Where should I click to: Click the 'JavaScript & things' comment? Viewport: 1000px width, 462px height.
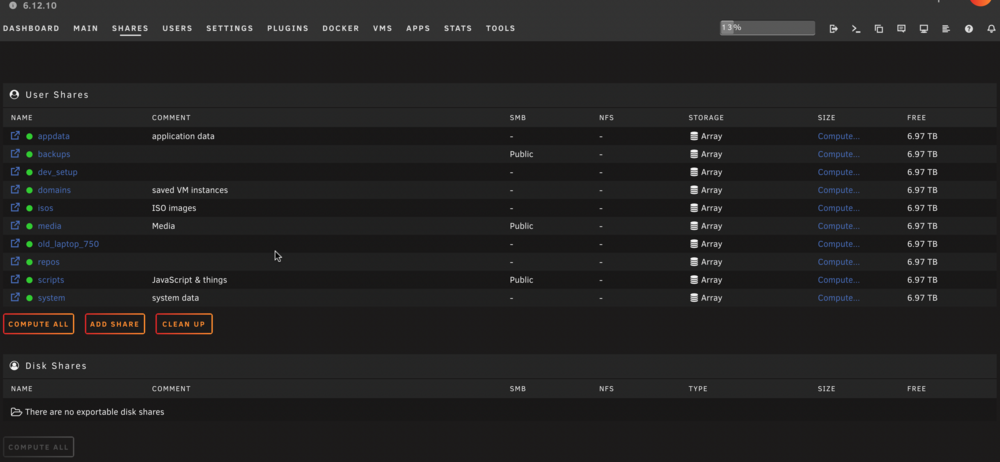189,280
